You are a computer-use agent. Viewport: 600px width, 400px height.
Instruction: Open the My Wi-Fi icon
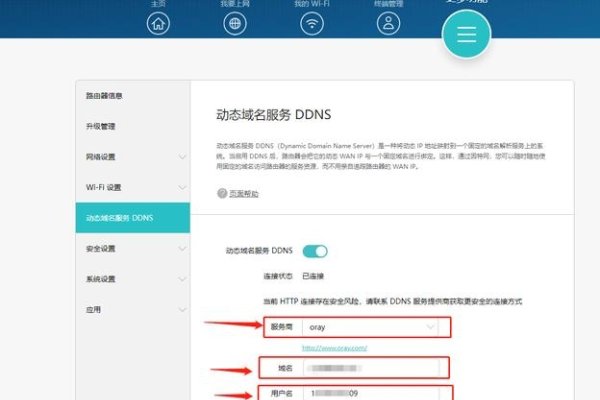(x=312, y=24)
